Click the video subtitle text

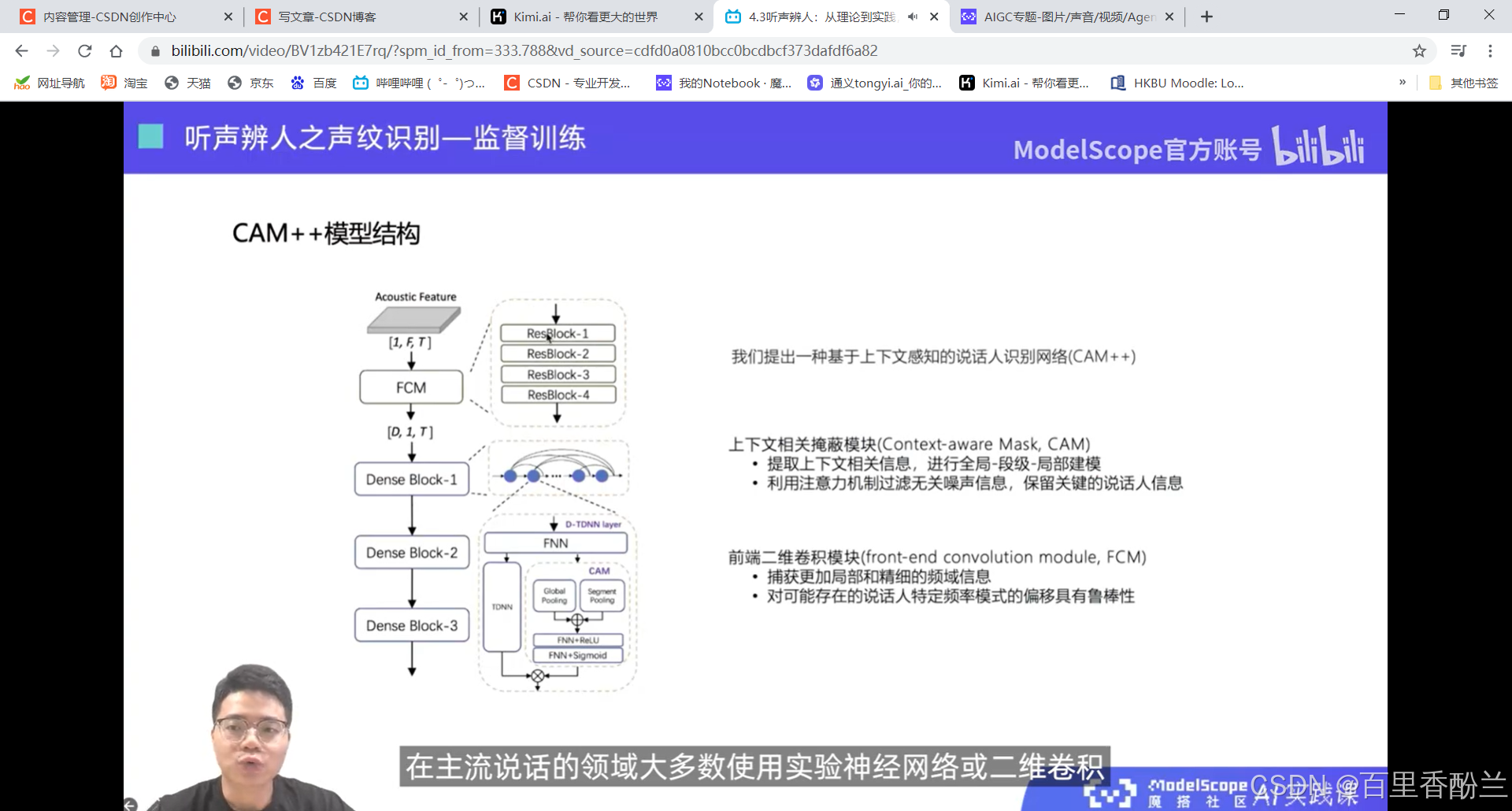(x=754, y=766)
